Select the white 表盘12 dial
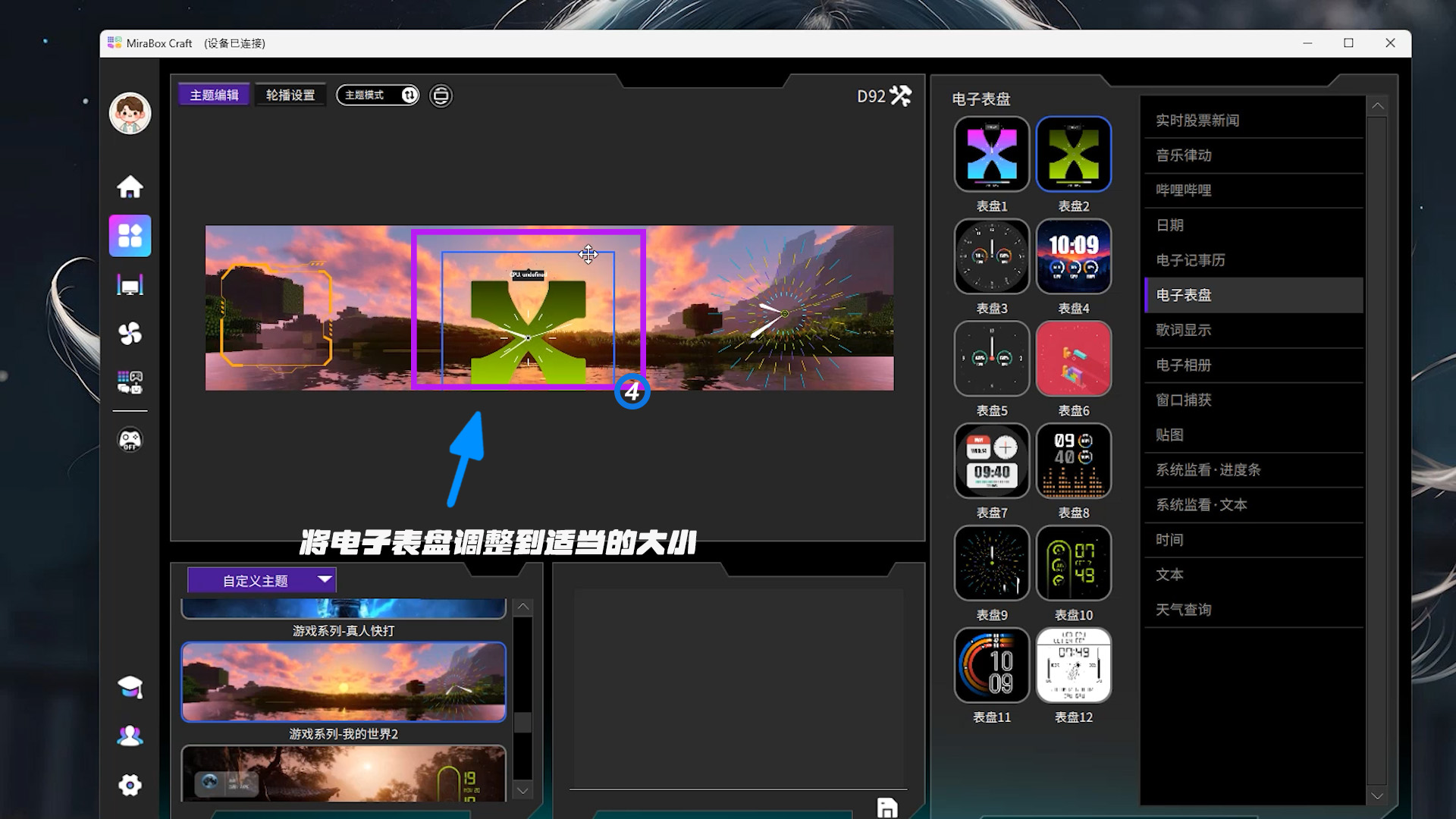This screenshot has width=1456, height=819. tap(1074, 665)
